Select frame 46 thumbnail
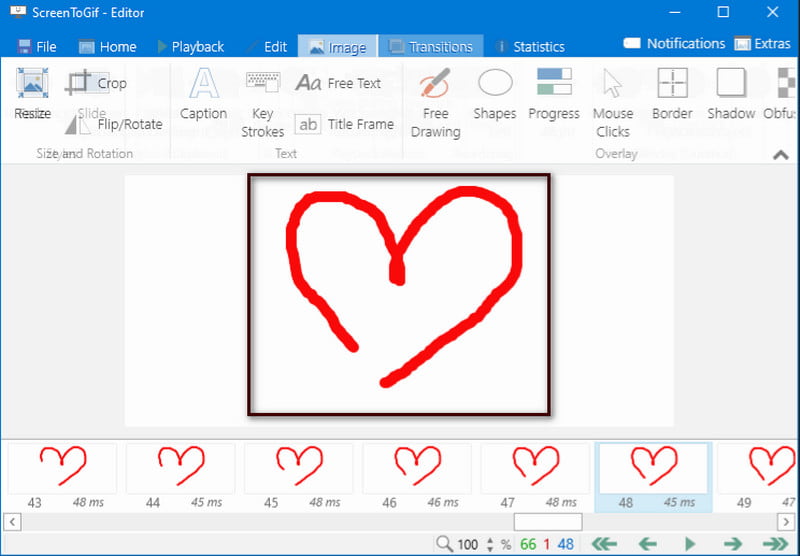The image size is (800, 556). point(417,477)
